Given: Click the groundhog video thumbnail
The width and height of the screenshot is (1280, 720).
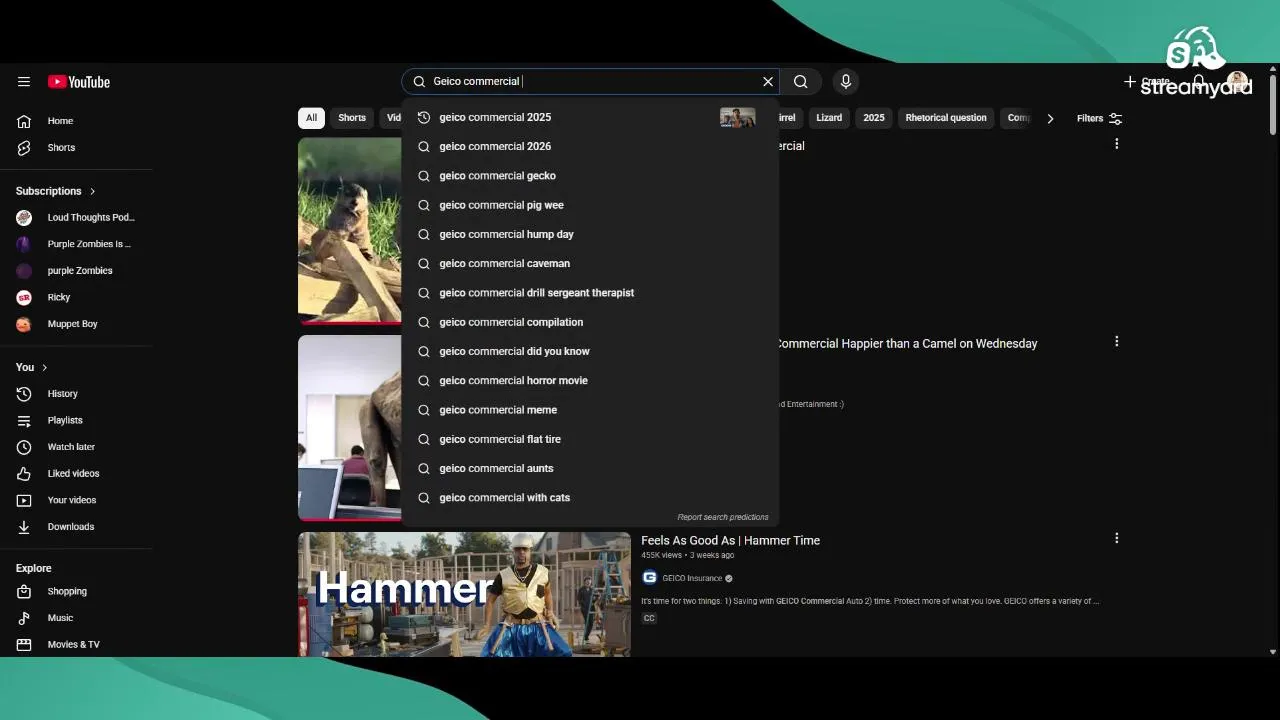Looking at the screenshot, I should click(x=350, y=231).
